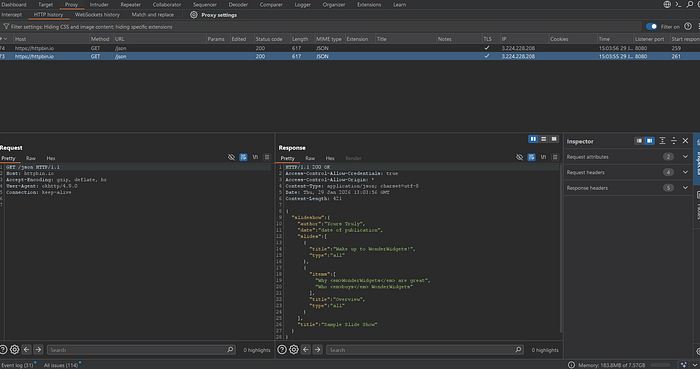Click the memory usage progress bar
The height and width of the screenshot is (369, 700).
tap(660, 365)
